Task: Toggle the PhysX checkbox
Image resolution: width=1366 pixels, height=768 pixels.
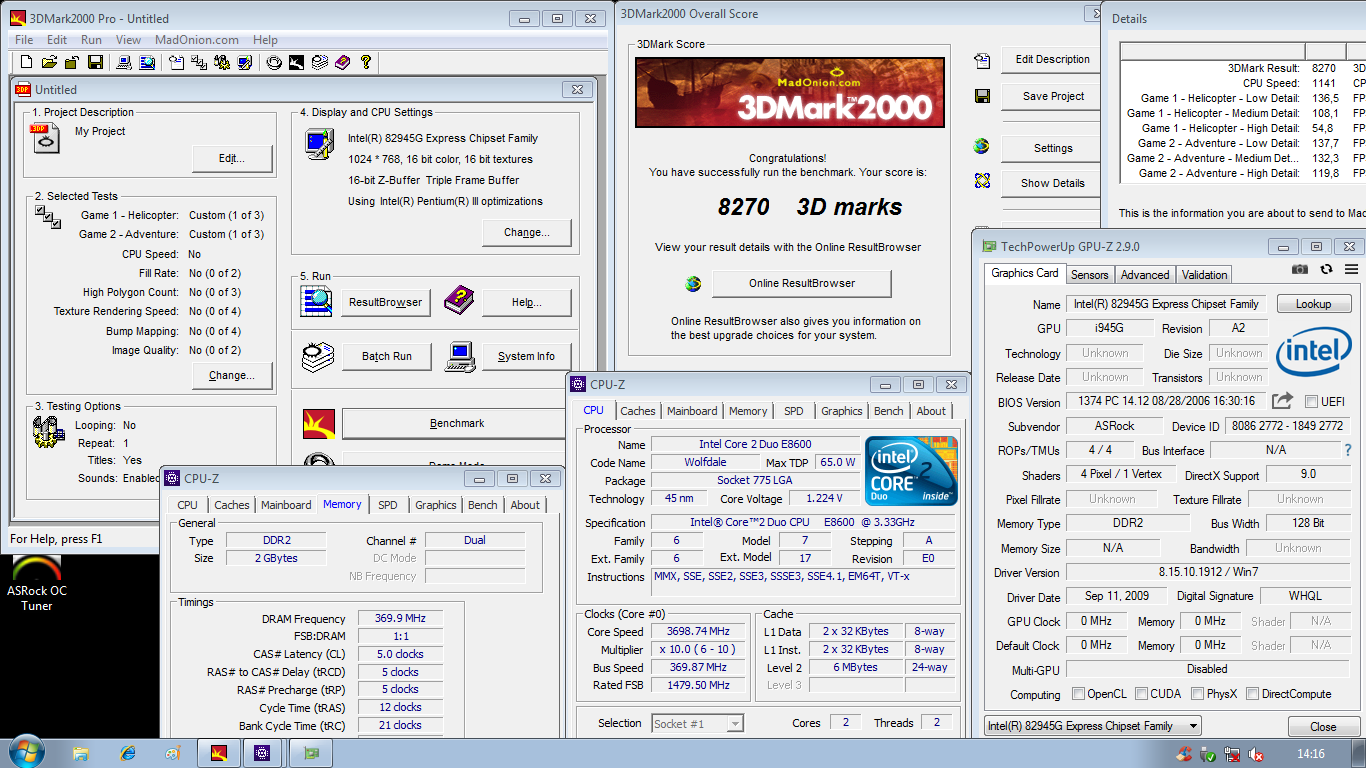Action: [x=1197, y=693]
